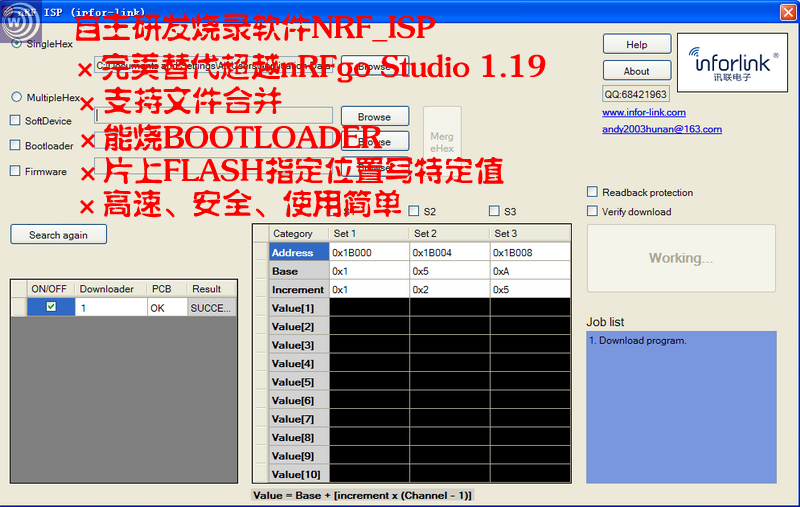Select Set 3 Increment cell 0x5
The image size is (800, 507).
(x=530, y=289)
